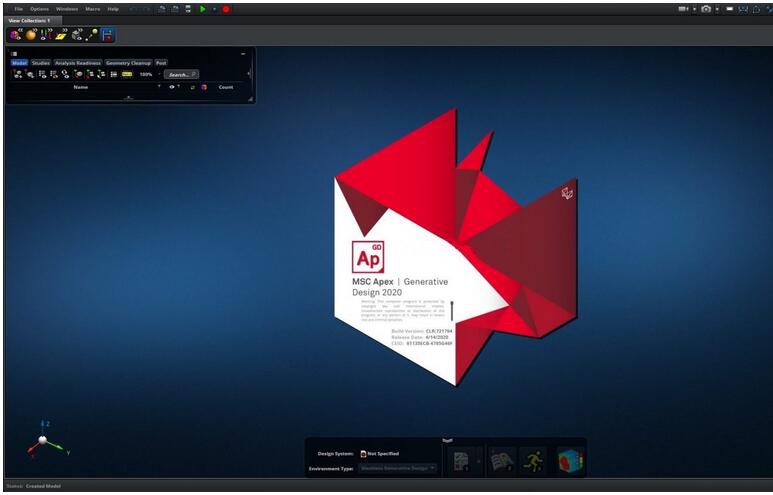
Task: Click the red cube color column icon
Action: [x=204, y=87]
